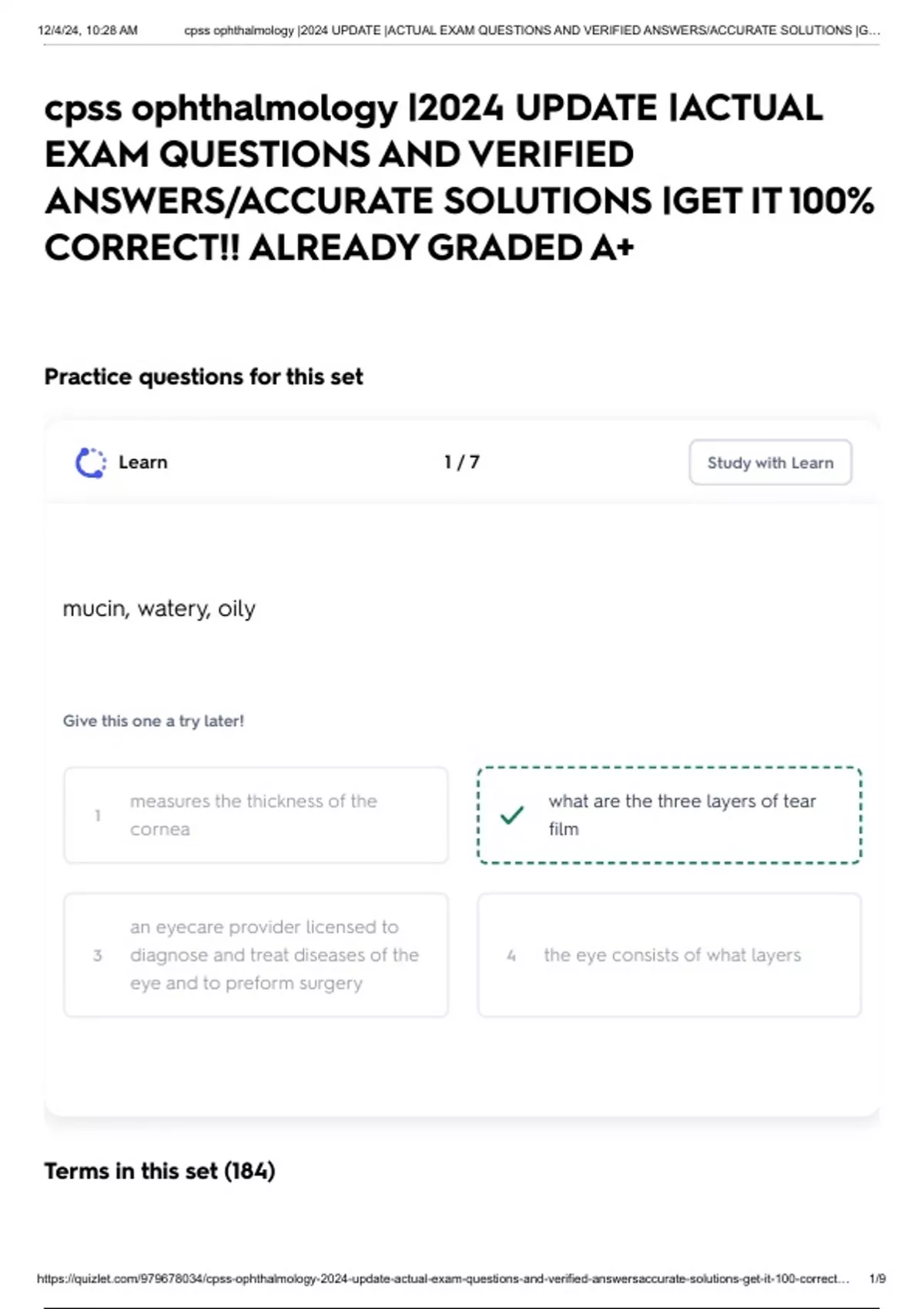This screenshot has height=1309, width=924.
Task: Click the prompt text 'mucin, watery, oily'
Action: coord(159,609)
